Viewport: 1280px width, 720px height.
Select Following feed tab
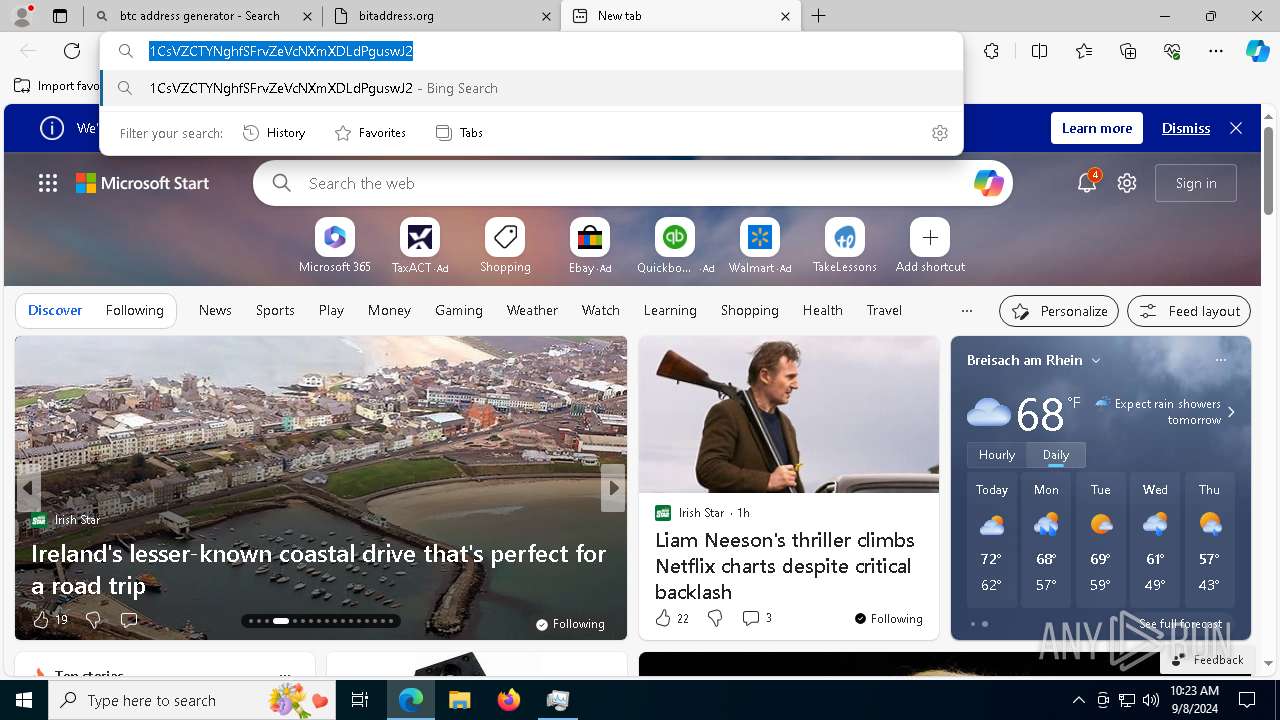(134, 311)
